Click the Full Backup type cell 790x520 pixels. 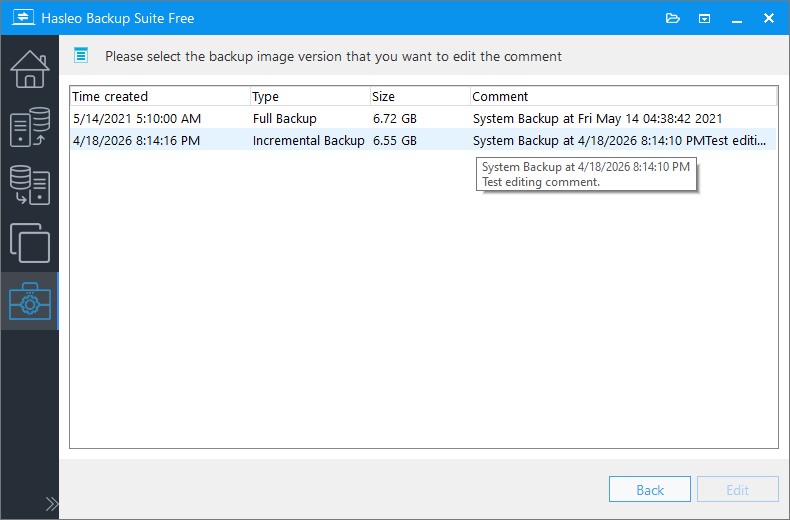285,118
